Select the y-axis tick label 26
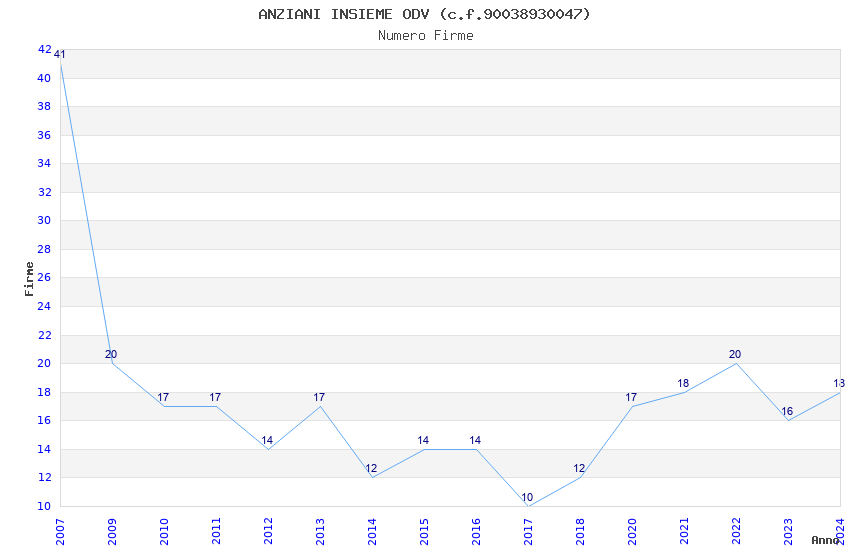Image resolution: width=850 pixels, height=550 pixels. [x=44, y=277]
